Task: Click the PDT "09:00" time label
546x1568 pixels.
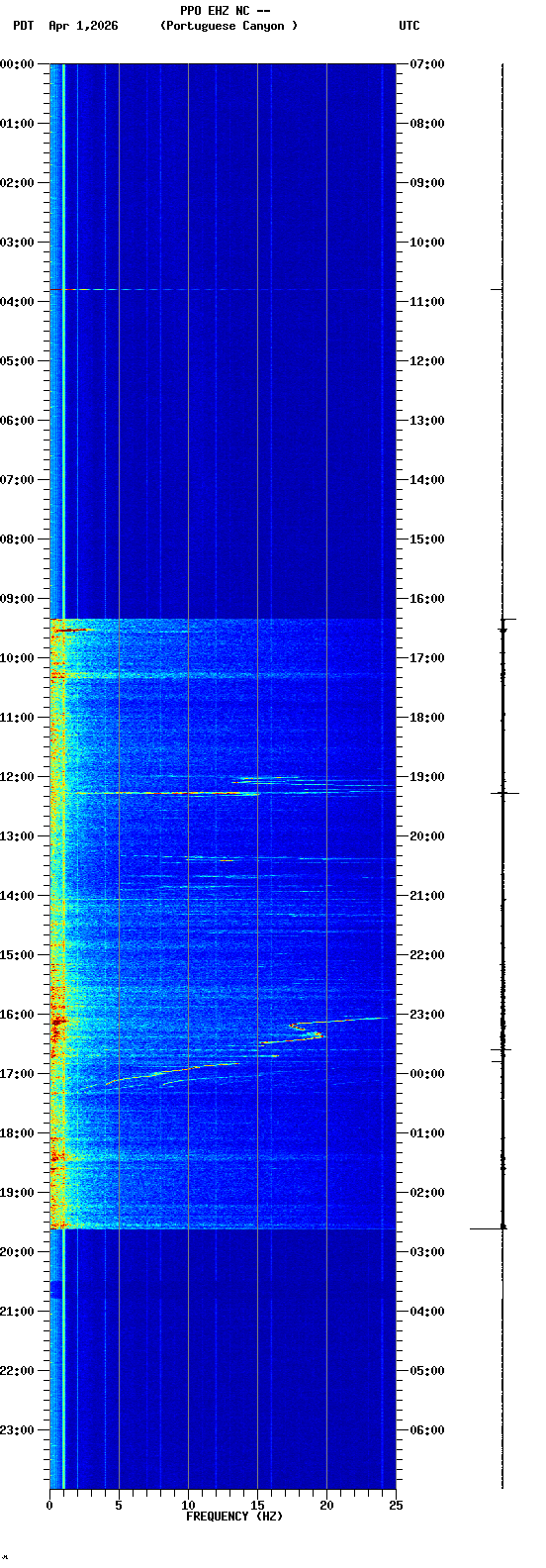Action: coord(17,599)
